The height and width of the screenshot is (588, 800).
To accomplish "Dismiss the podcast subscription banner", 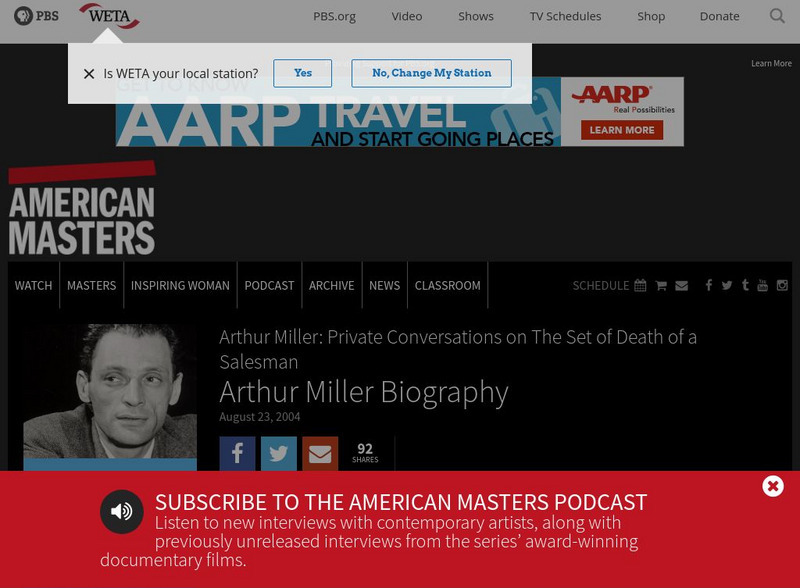I will pos(772,486).
